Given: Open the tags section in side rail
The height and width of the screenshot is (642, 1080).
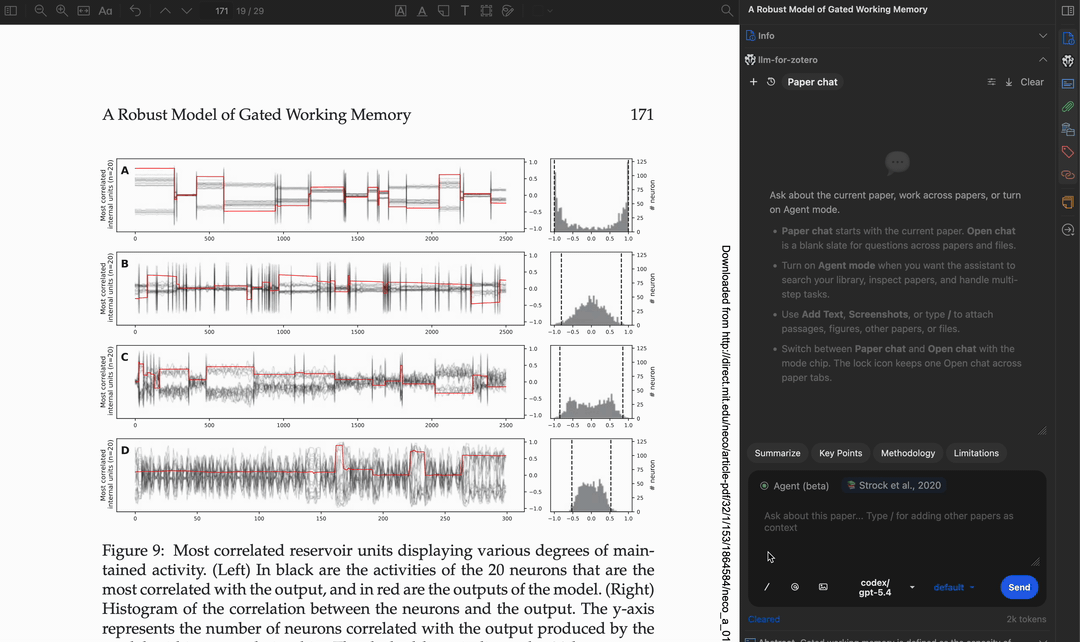Looking at the screenshot, I should 1067,152.
